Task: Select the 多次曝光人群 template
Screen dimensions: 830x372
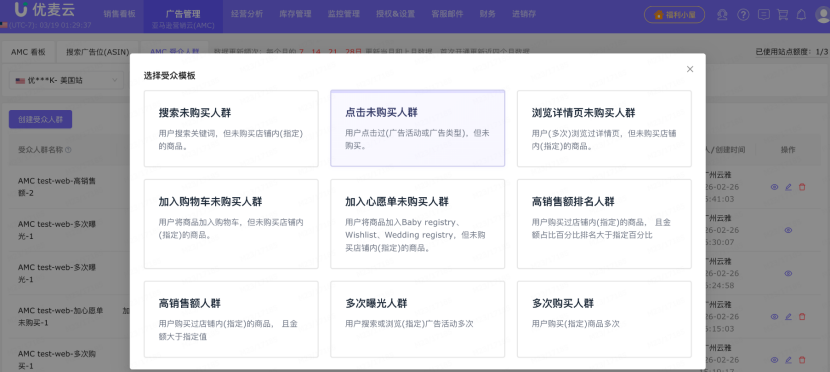Action: tap(418, 319)
